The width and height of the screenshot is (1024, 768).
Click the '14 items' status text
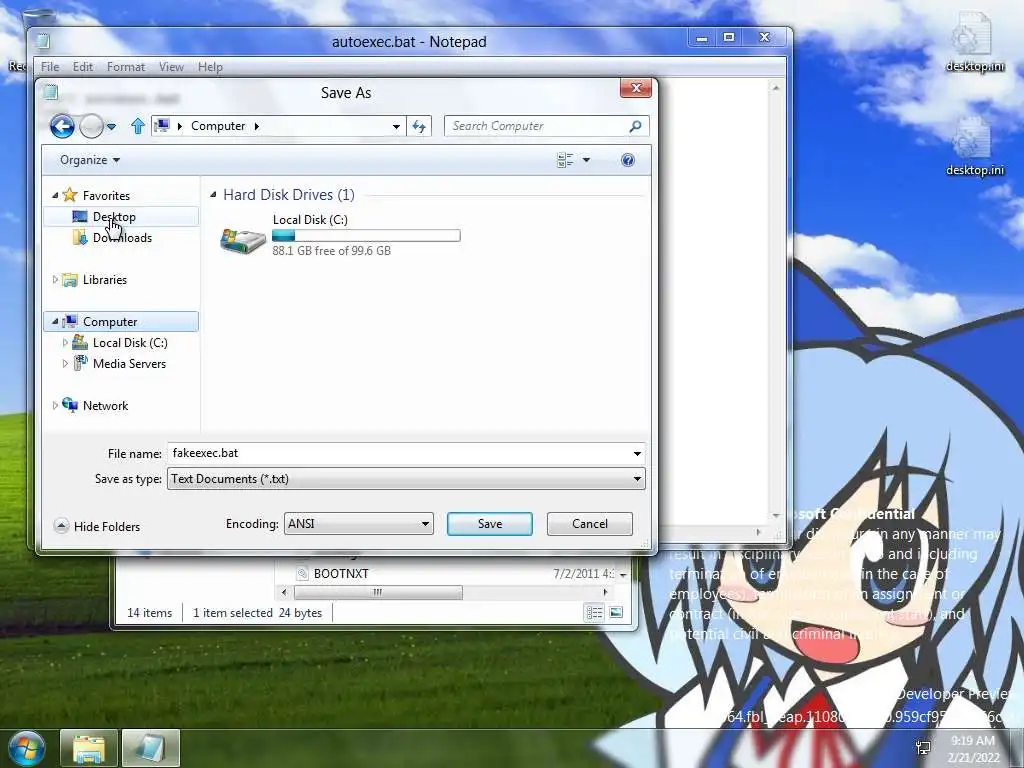pyautogui.click(x=150, y=613)
